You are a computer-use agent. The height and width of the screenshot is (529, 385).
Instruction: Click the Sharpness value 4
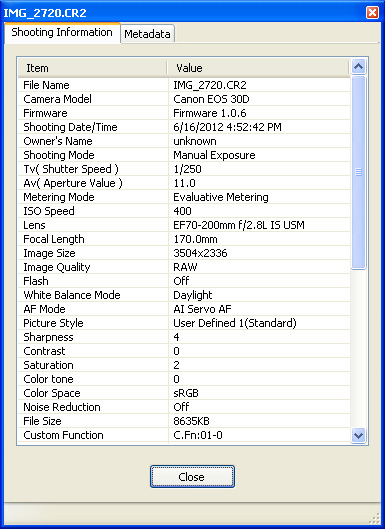click(x=176, y=337)
